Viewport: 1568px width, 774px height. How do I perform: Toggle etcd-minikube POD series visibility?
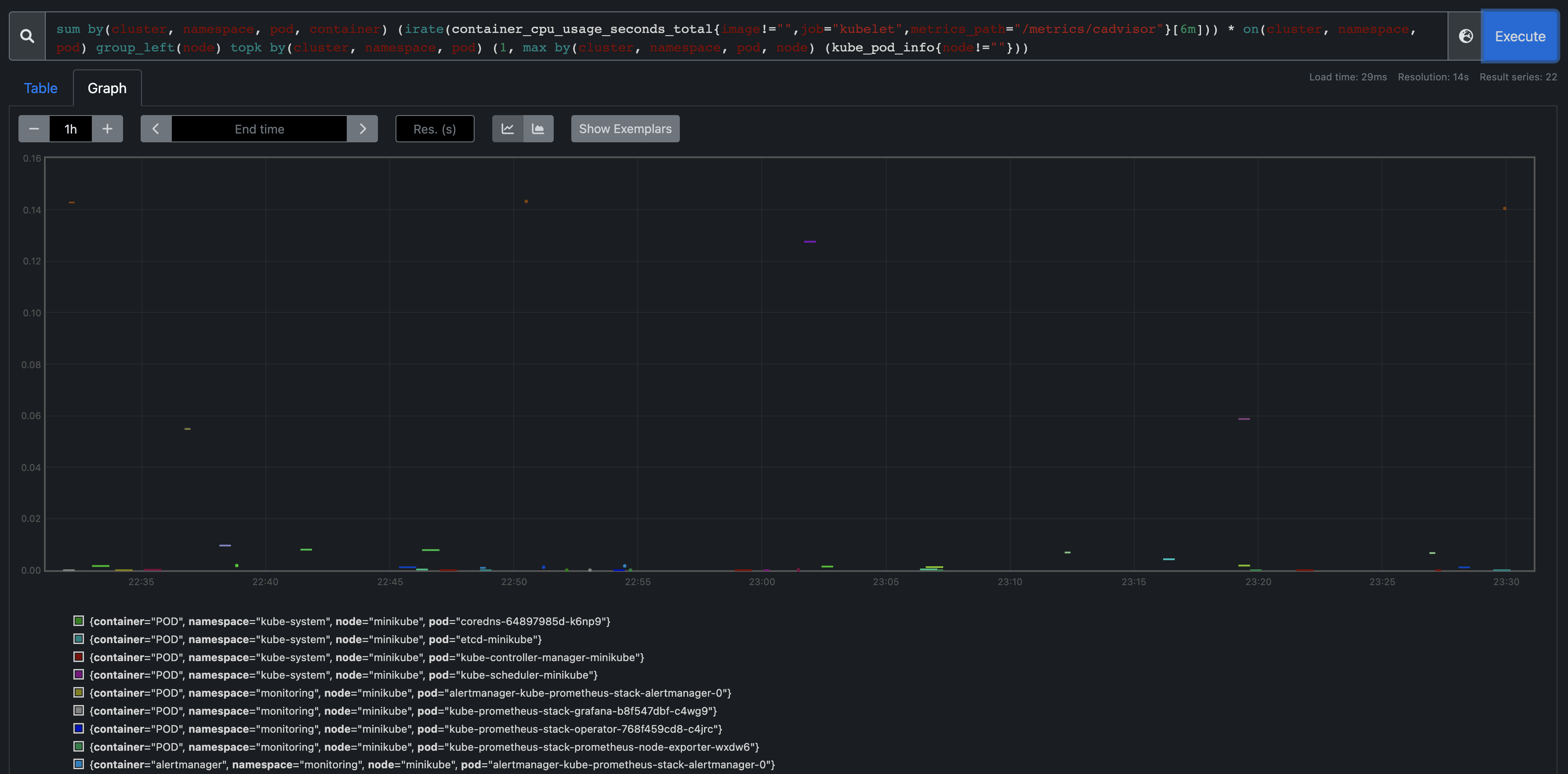pyautogui.click(x=315, y=640)
